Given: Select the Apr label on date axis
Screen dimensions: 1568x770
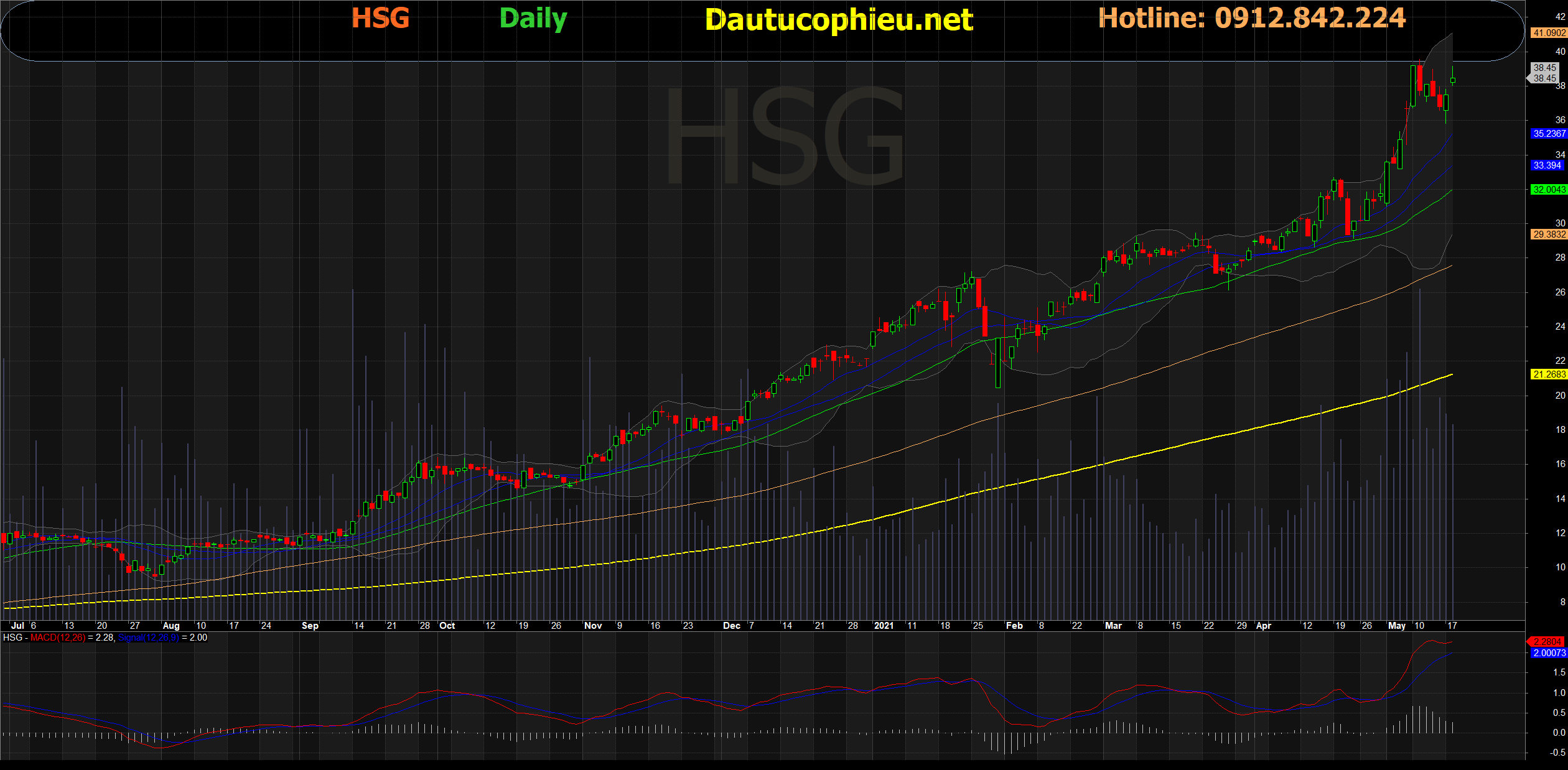Looking at the screenshot, I should point(1264,626).
